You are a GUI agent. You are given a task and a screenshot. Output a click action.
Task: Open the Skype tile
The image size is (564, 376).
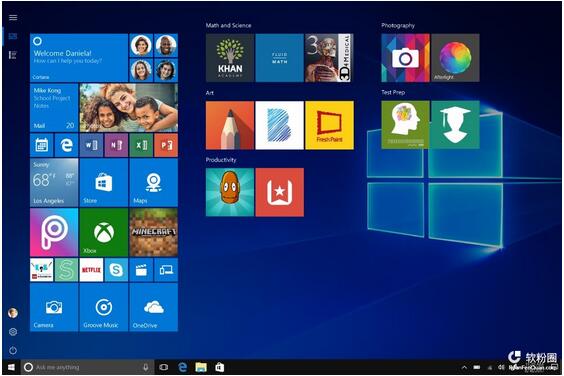tap(116, 270)
